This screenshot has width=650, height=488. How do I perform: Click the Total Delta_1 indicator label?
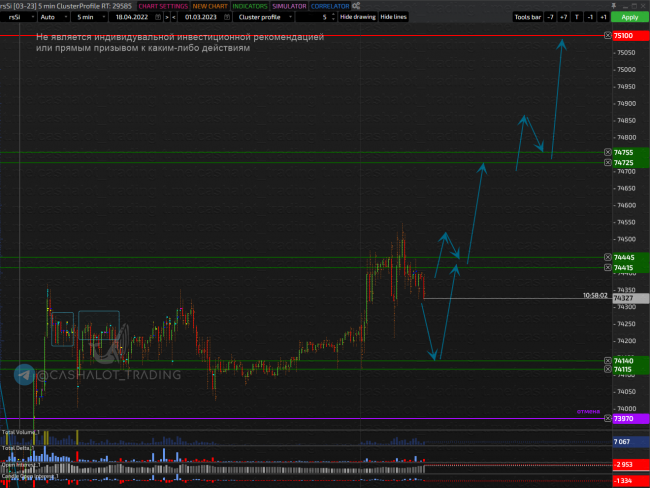click(18, 448)
